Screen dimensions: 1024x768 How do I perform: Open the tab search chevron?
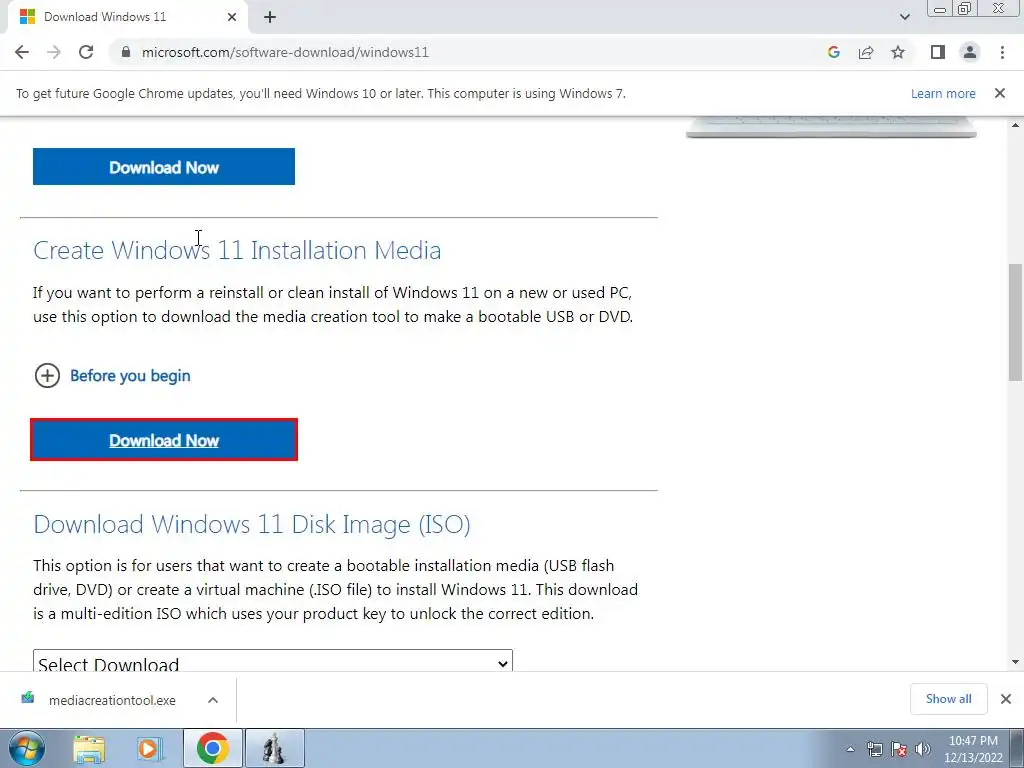point(904,17)
